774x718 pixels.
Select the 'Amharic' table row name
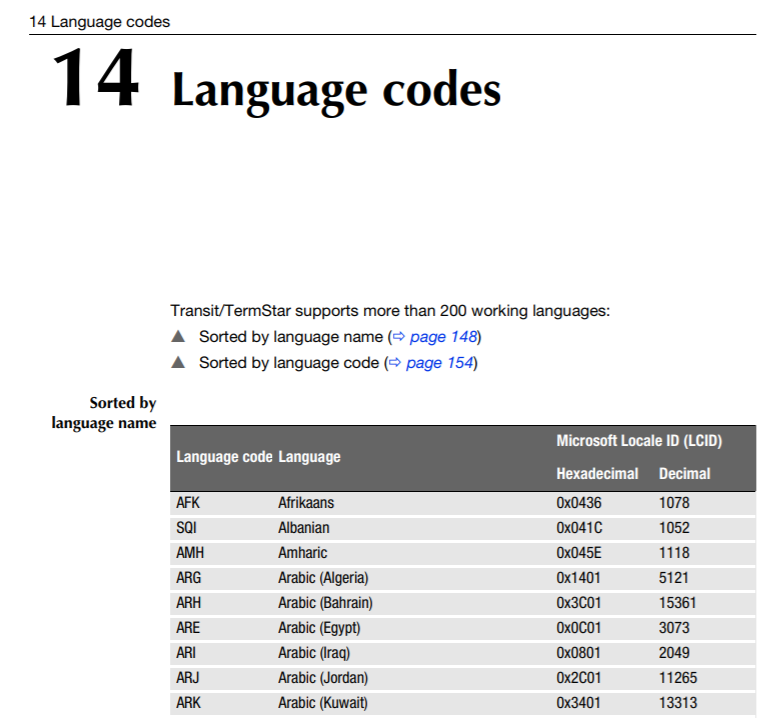click(x=302, y=553)
